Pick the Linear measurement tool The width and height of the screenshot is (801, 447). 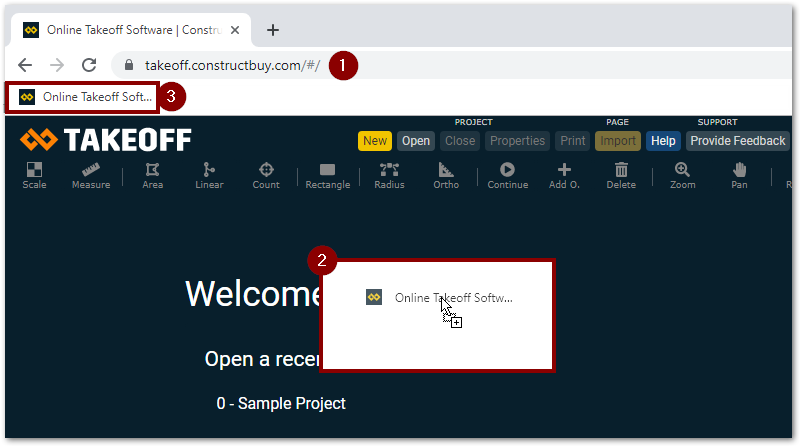pos(209,170)
